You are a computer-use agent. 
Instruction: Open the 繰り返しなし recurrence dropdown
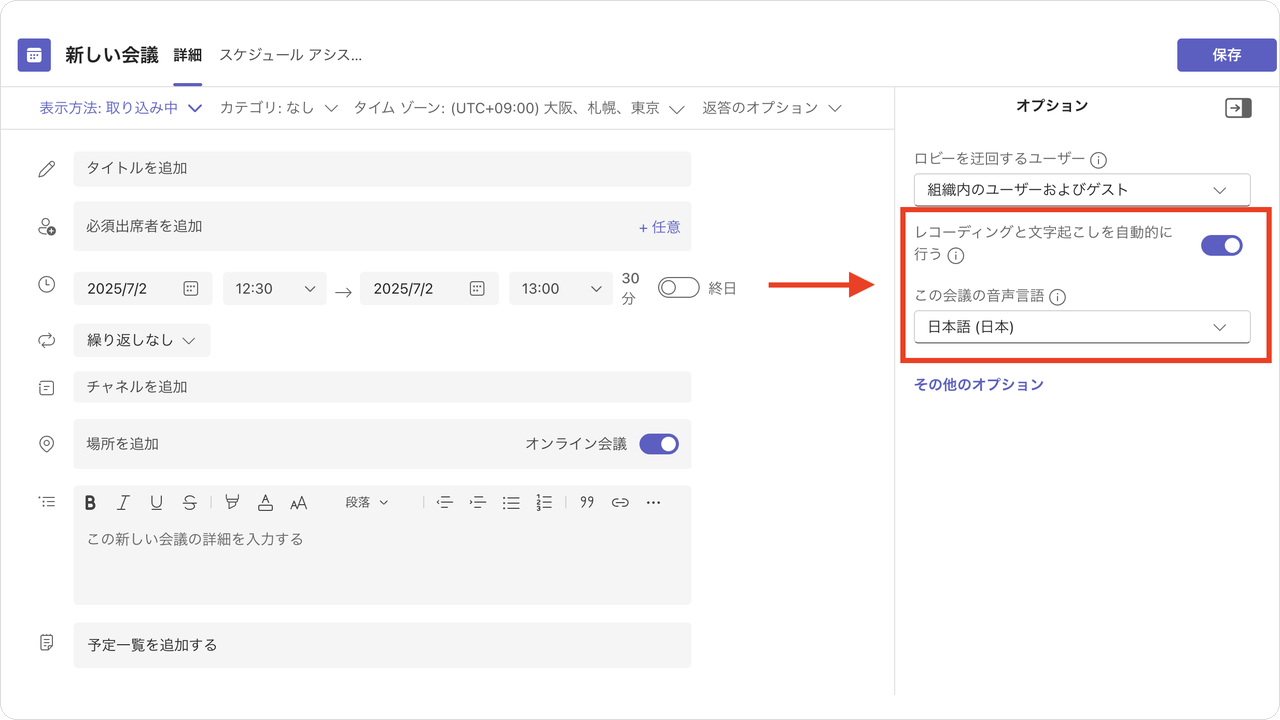(142, 340)
